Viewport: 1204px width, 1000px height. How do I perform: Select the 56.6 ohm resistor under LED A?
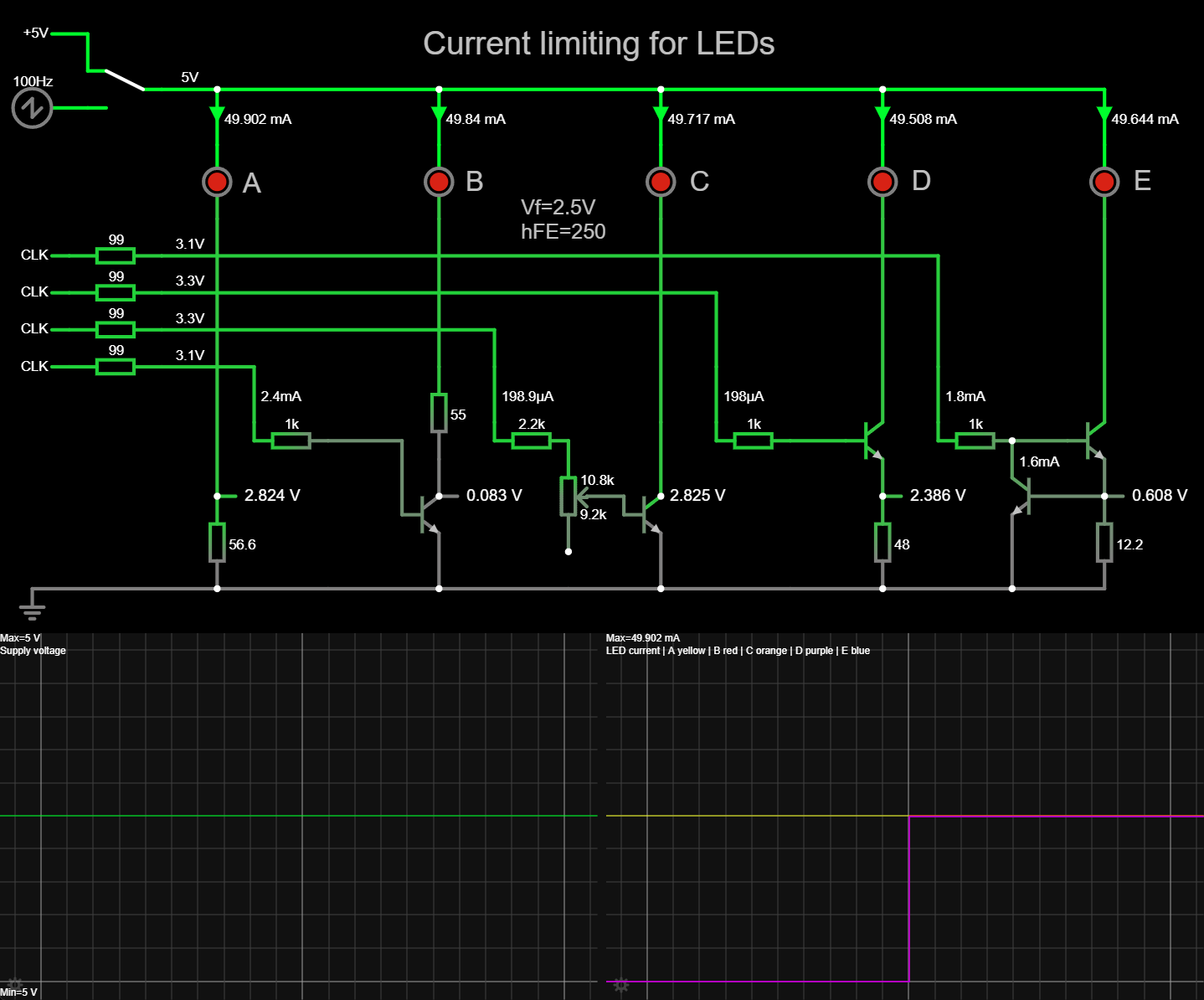pyautogui.click(x=217, y=543)
